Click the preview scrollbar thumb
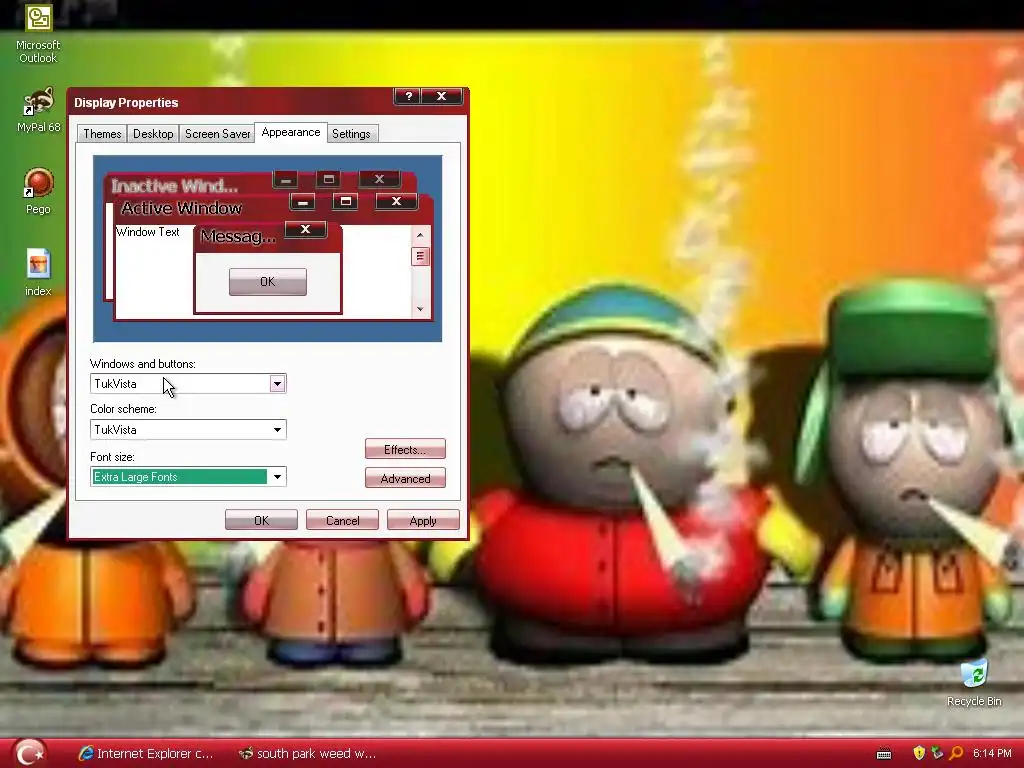The width and height of the screenshot is (1024, 768). [x=420, y=256]
